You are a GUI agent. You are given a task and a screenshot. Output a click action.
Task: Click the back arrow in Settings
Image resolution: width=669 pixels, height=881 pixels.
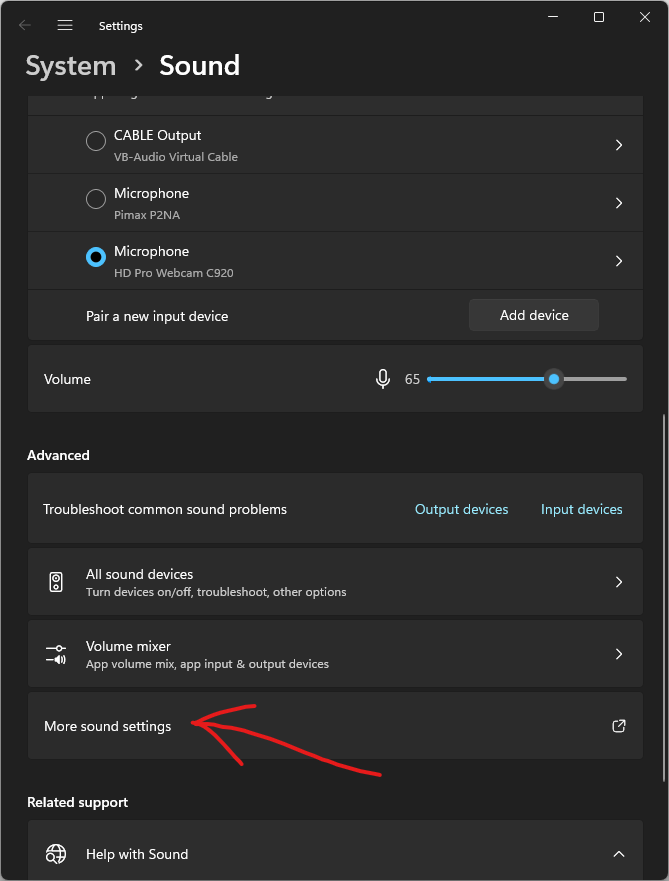(x=25, y=25)
